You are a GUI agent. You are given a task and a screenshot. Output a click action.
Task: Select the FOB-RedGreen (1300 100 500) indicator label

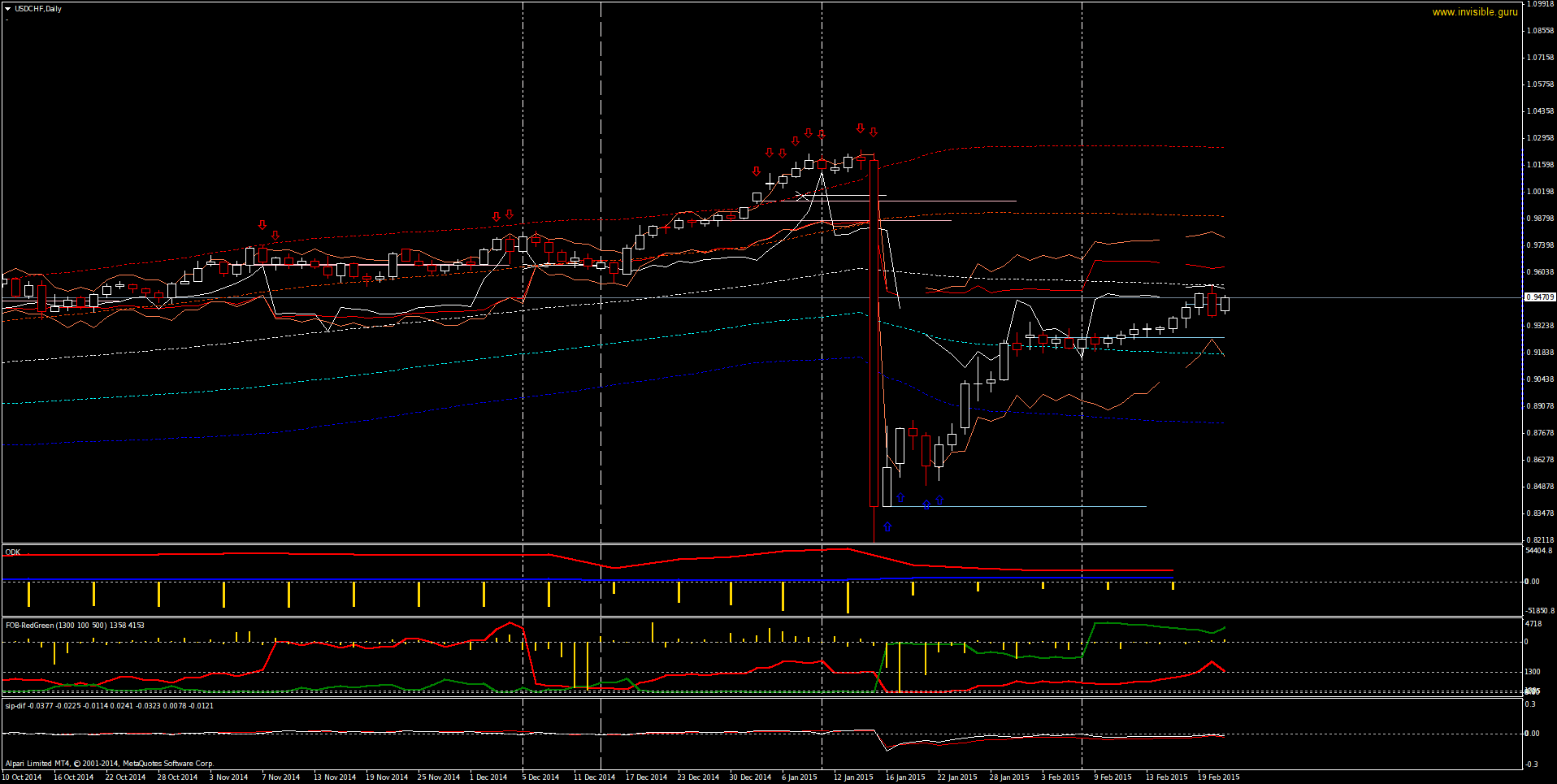click(x=75, y=626)
